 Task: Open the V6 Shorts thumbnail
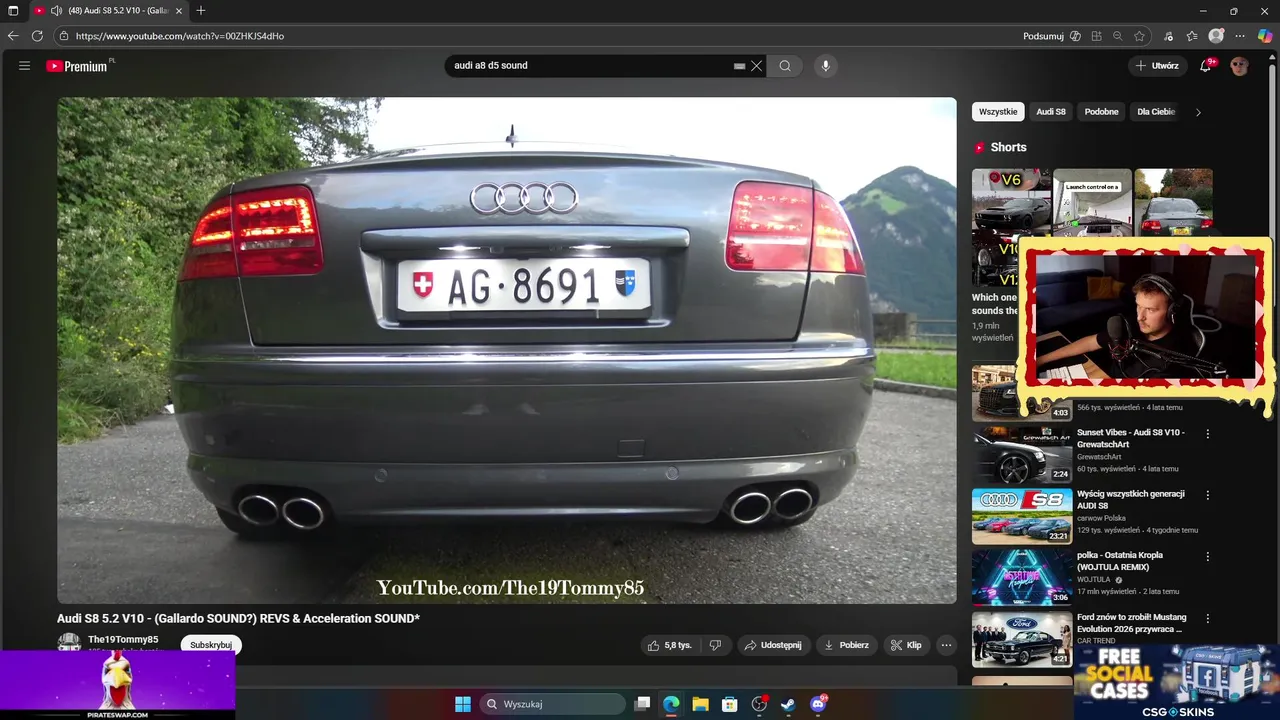point(1011,227)
